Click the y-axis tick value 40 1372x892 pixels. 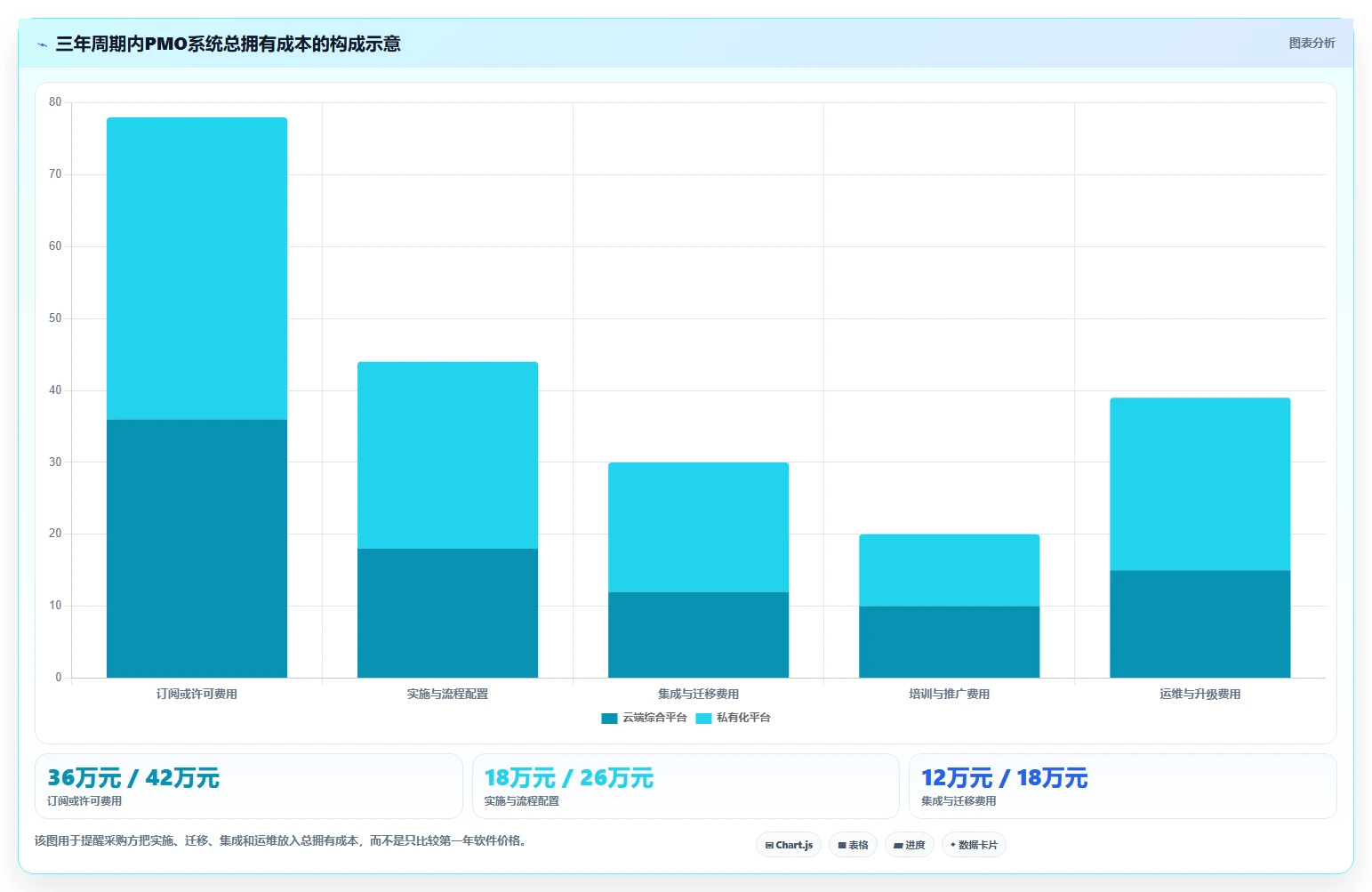tap(55, 390)
